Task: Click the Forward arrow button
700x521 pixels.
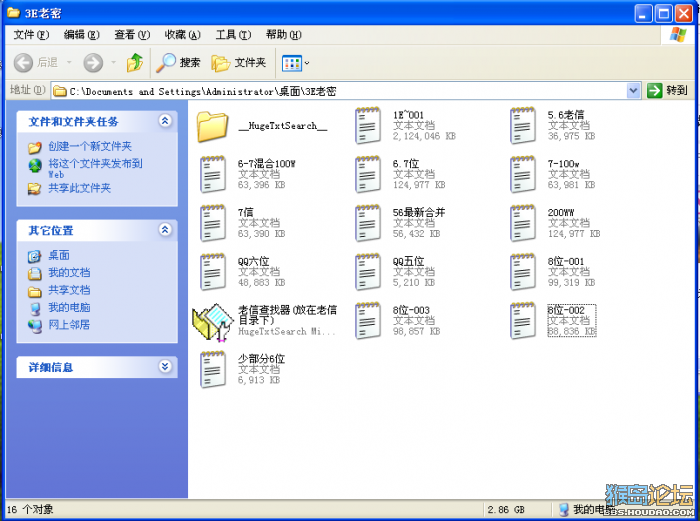Action: (93, 63)
